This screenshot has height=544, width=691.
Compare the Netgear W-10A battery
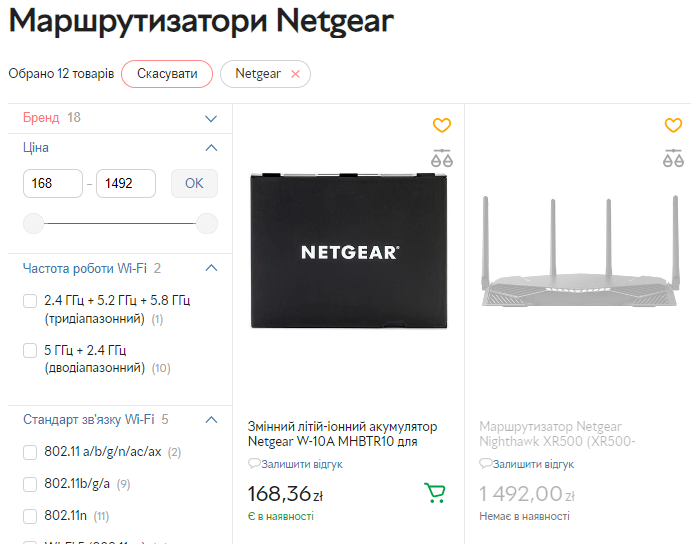[x=442, y=157]
